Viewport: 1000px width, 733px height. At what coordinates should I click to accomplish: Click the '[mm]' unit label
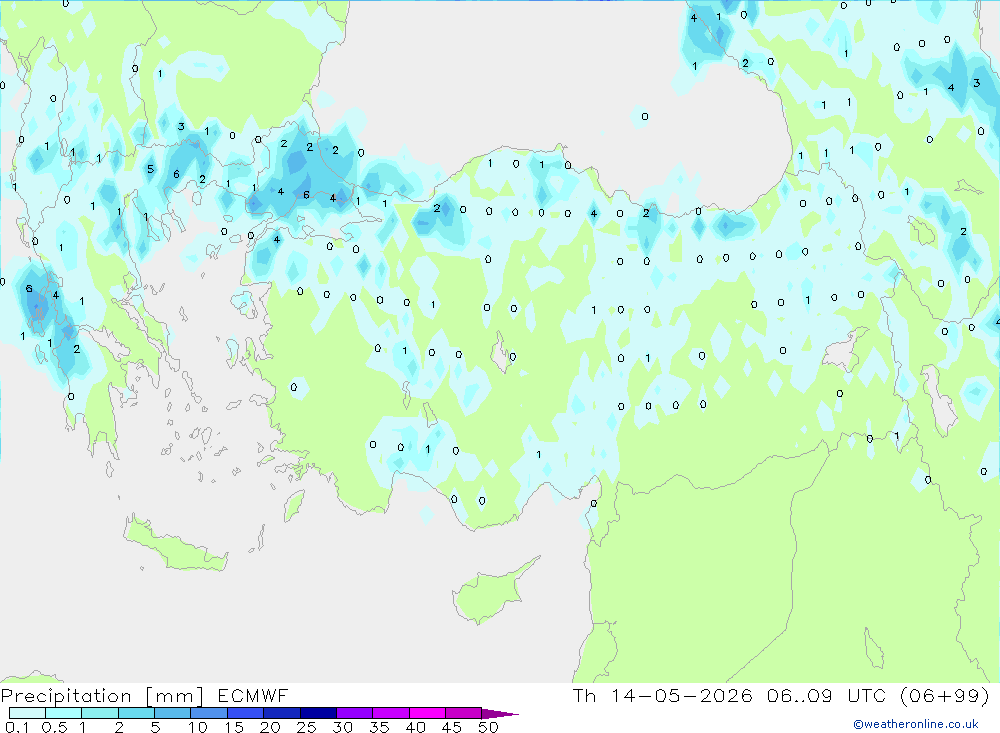coord(175,696)
